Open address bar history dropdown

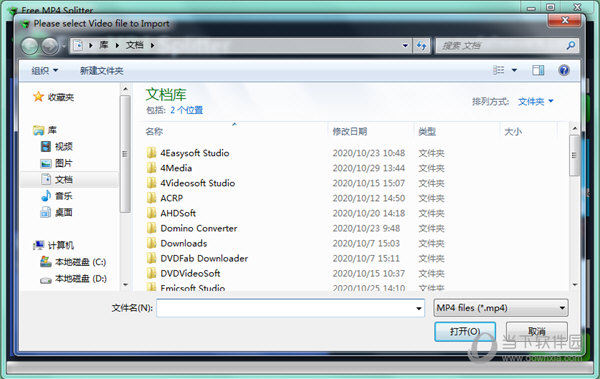(405, 46)
